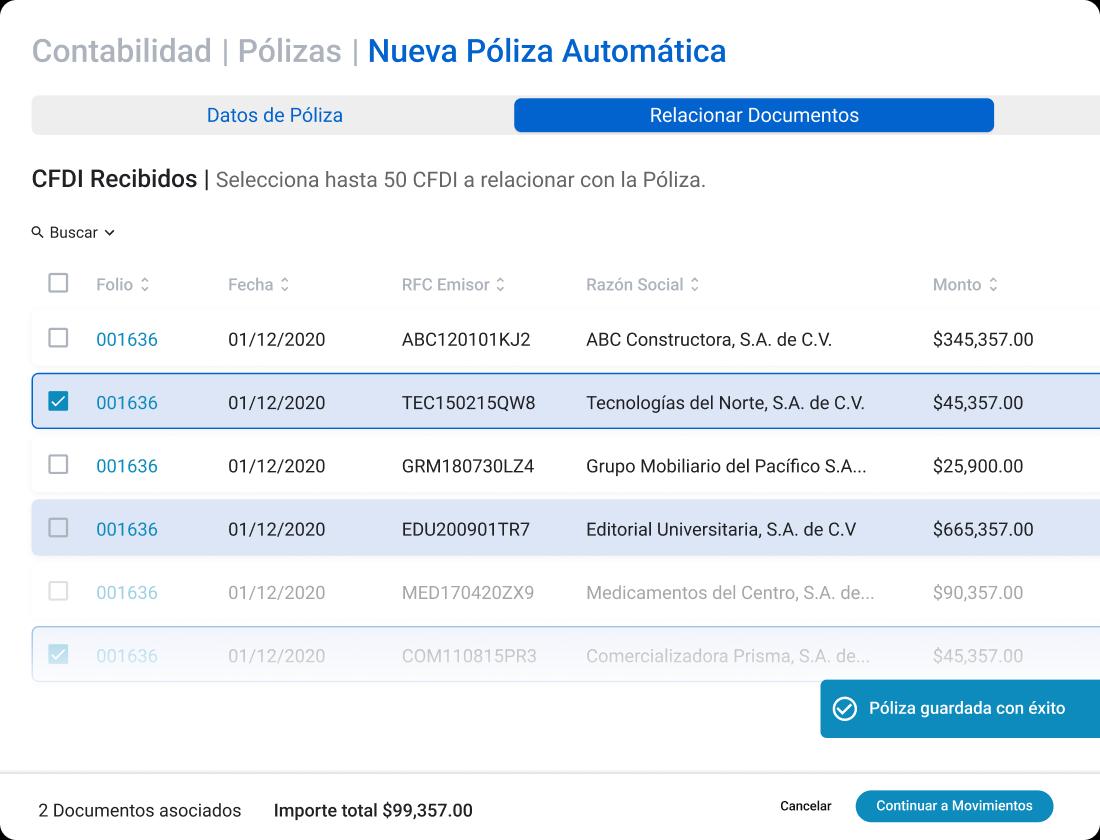Check the ABC Constructora row checkbox
Viewport: 1100px width, 840px height.
[x=58, y=338]
